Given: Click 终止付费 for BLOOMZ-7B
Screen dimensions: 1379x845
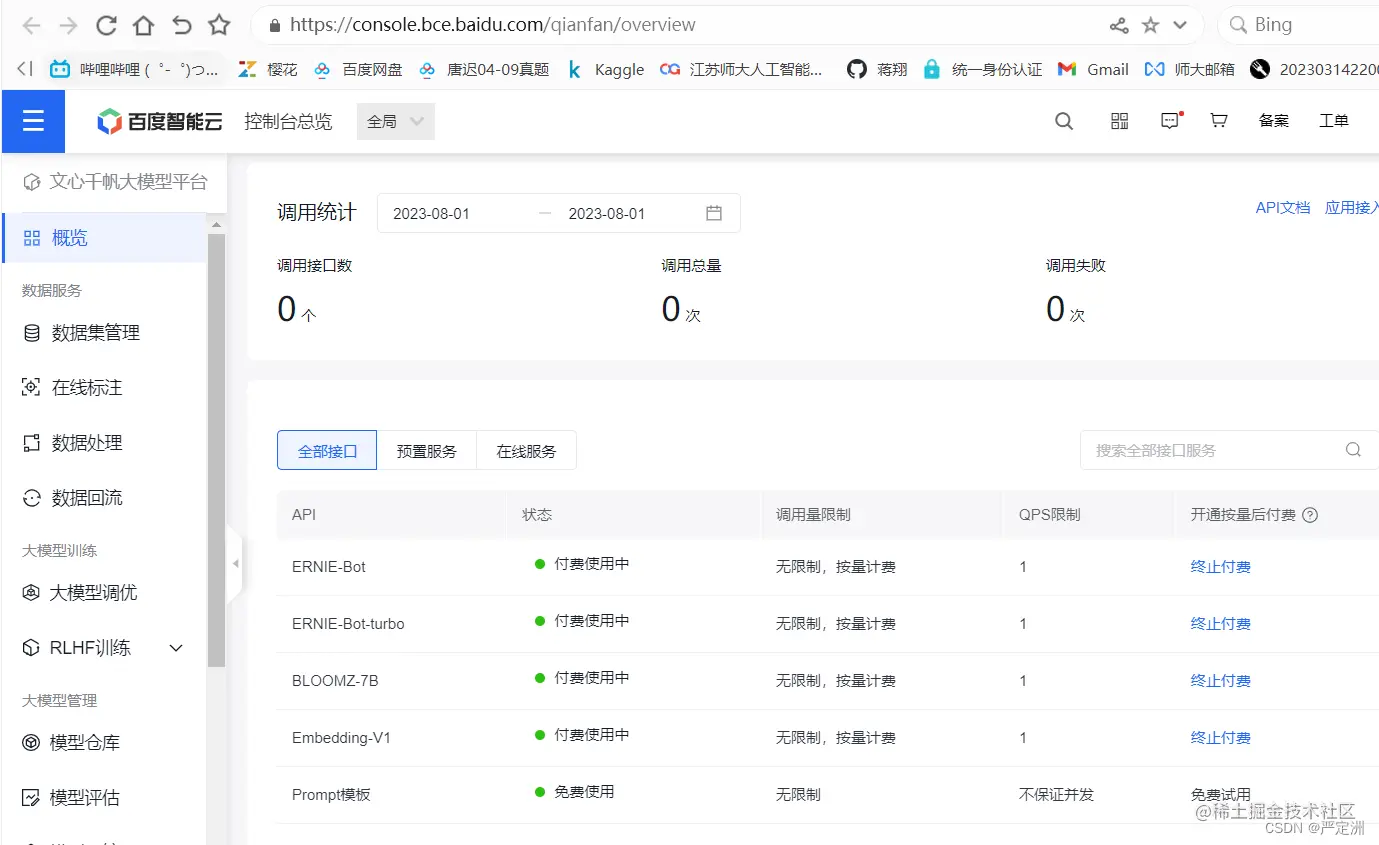Looking at the screenshot, I should click(1221, 681).
